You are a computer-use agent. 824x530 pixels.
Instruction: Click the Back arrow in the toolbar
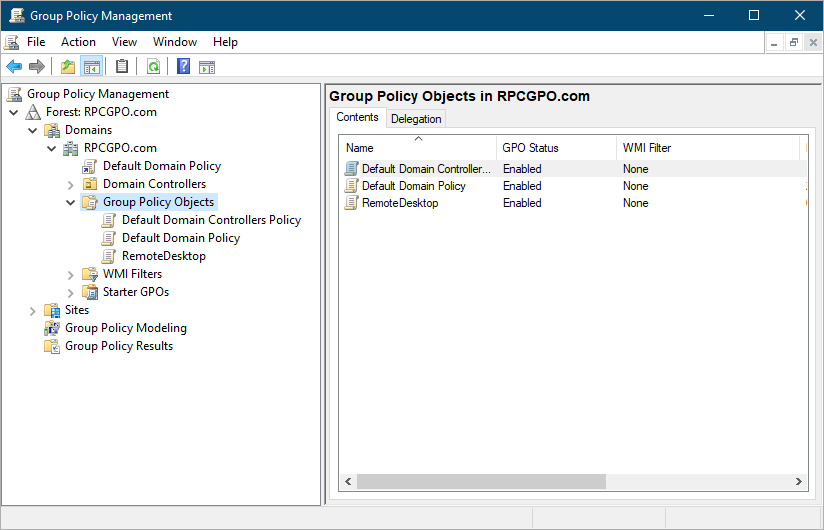click(14, 67)
